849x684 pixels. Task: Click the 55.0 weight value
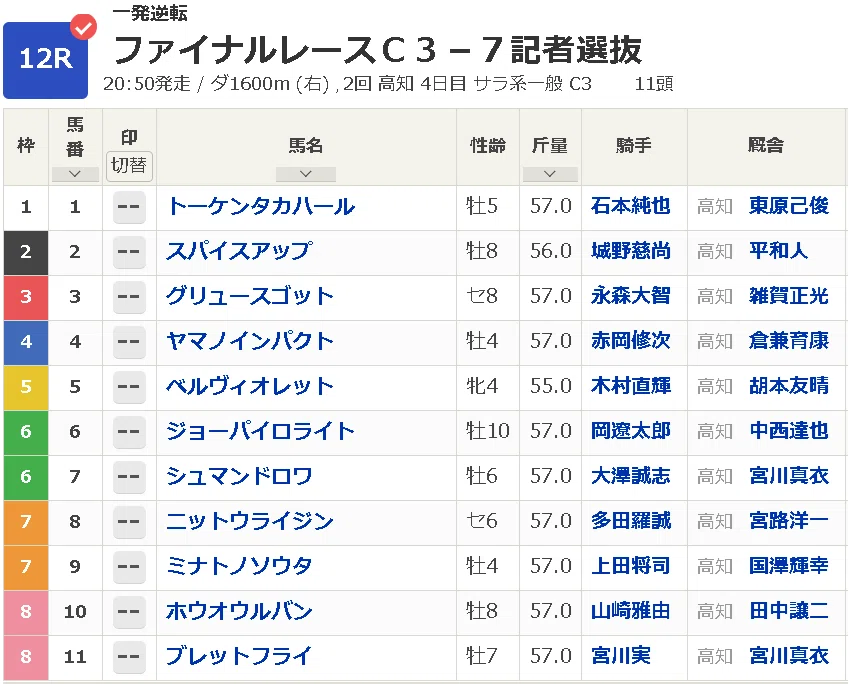(551, 386)
